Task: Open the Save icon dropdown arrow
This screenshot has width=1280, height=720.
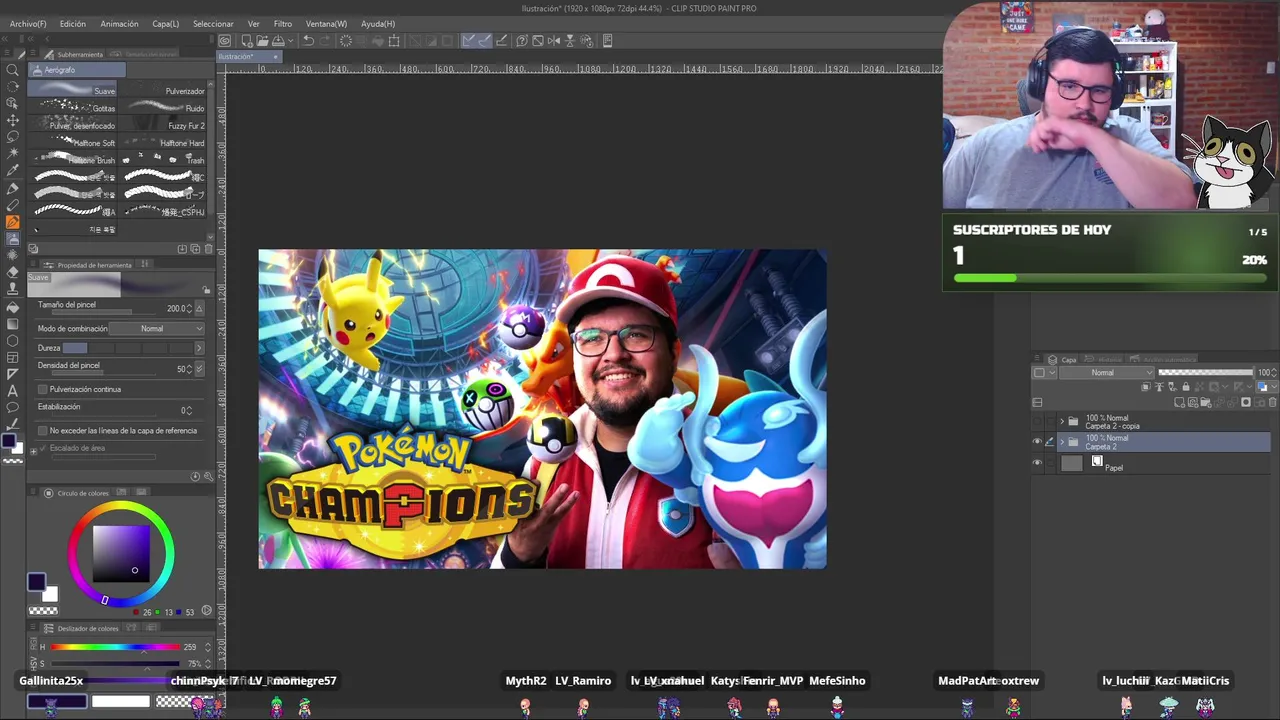Action: 291,41
